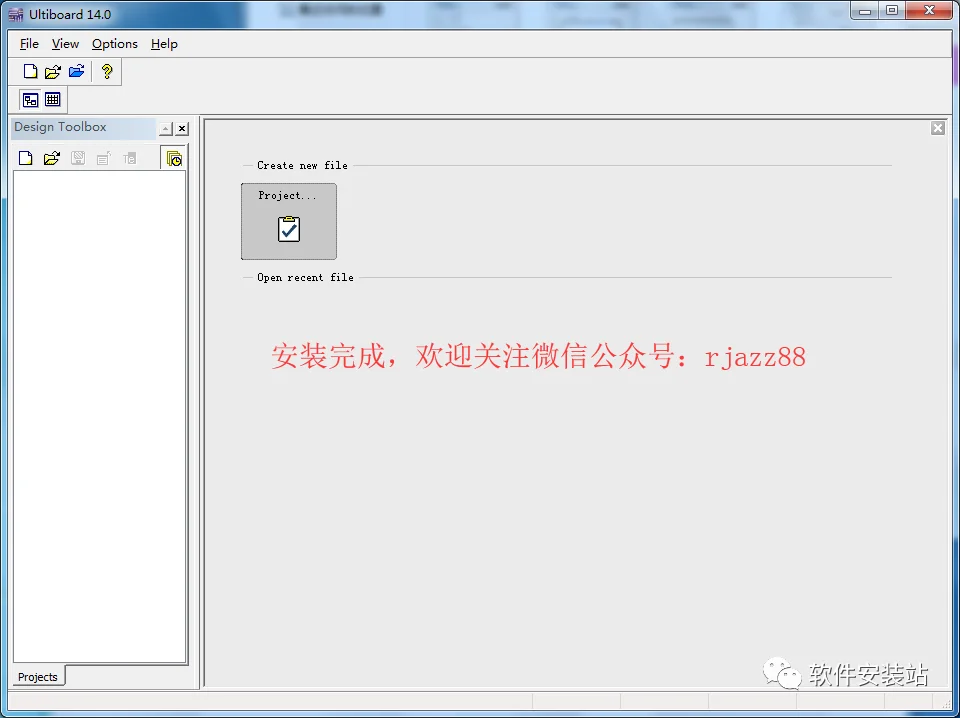Image resolution: width=960 pixels, height=718 pixels.
Task: Toggle the Design Toolbox view icon
Action: [x=30, y=99]
